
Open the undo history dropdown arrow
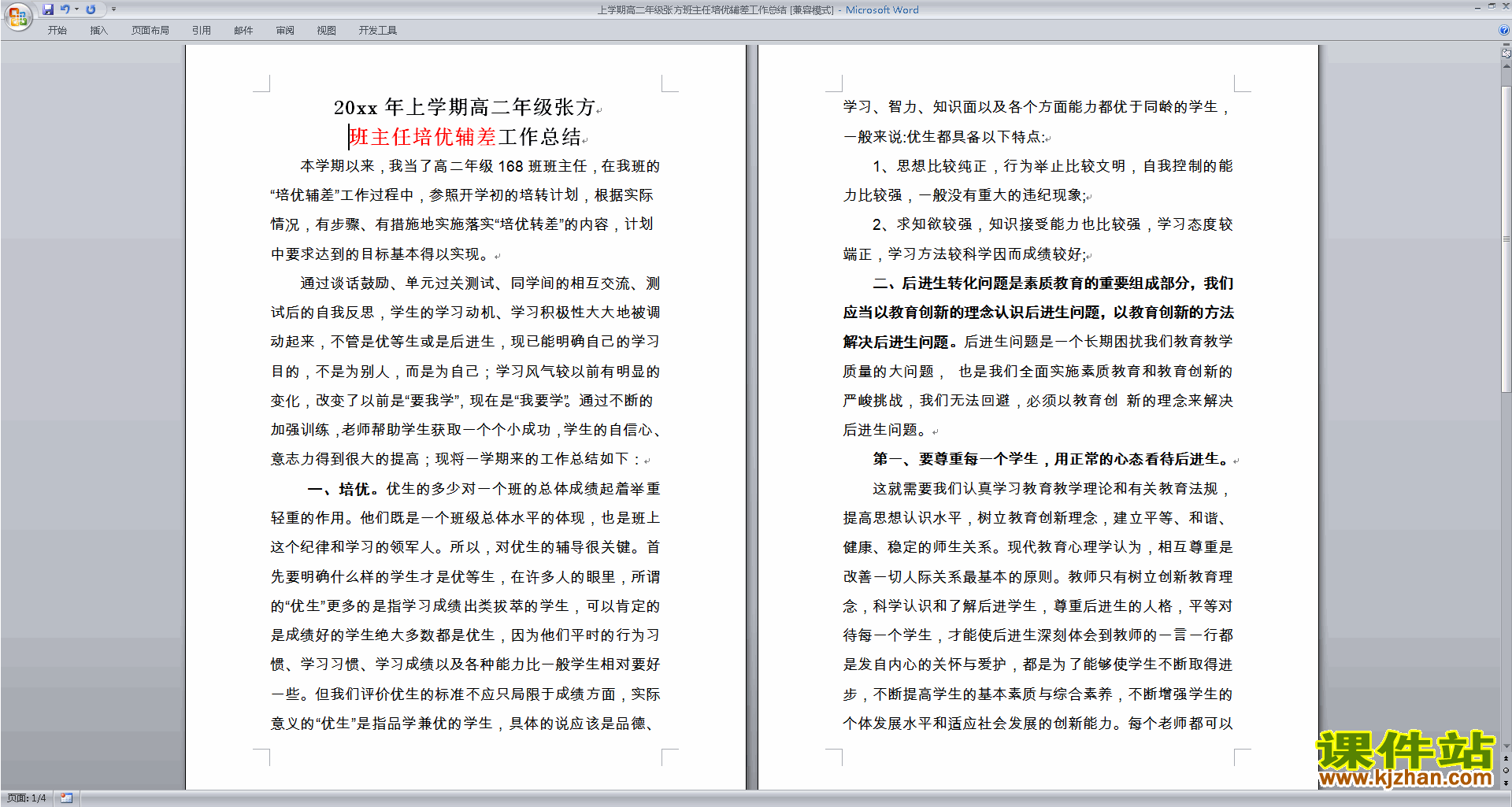(x=76, y=9)
